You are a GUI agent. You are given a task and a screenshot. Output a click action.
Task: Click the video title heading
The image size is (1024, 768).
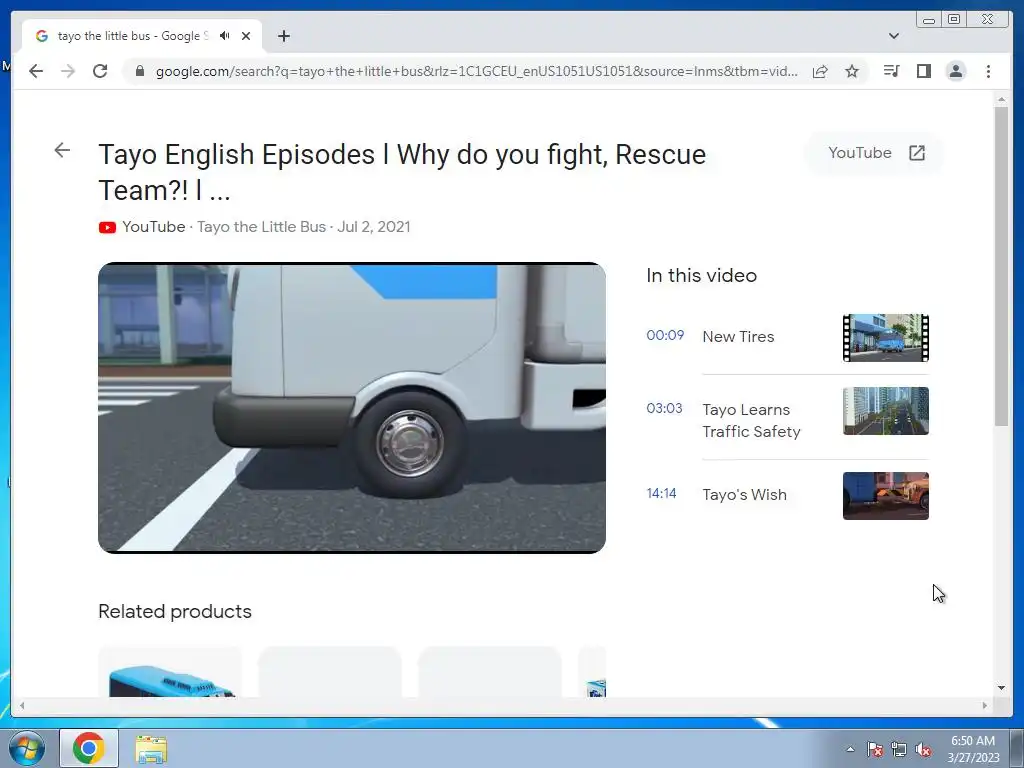pyautogui.click(x=402, y=172)
